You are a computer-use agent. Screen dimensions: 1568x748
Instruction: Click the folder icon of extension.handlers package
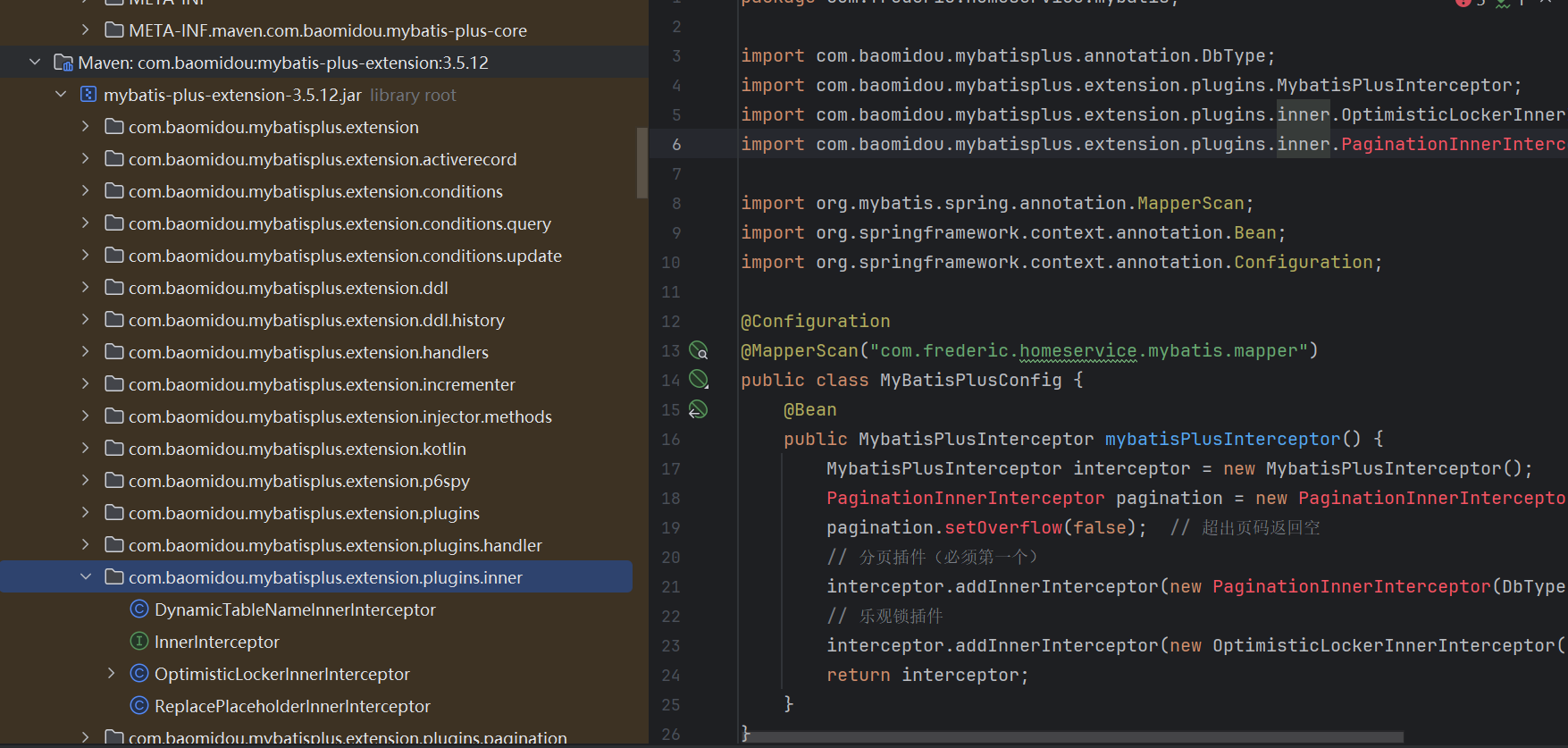click(x=114, y=352)
